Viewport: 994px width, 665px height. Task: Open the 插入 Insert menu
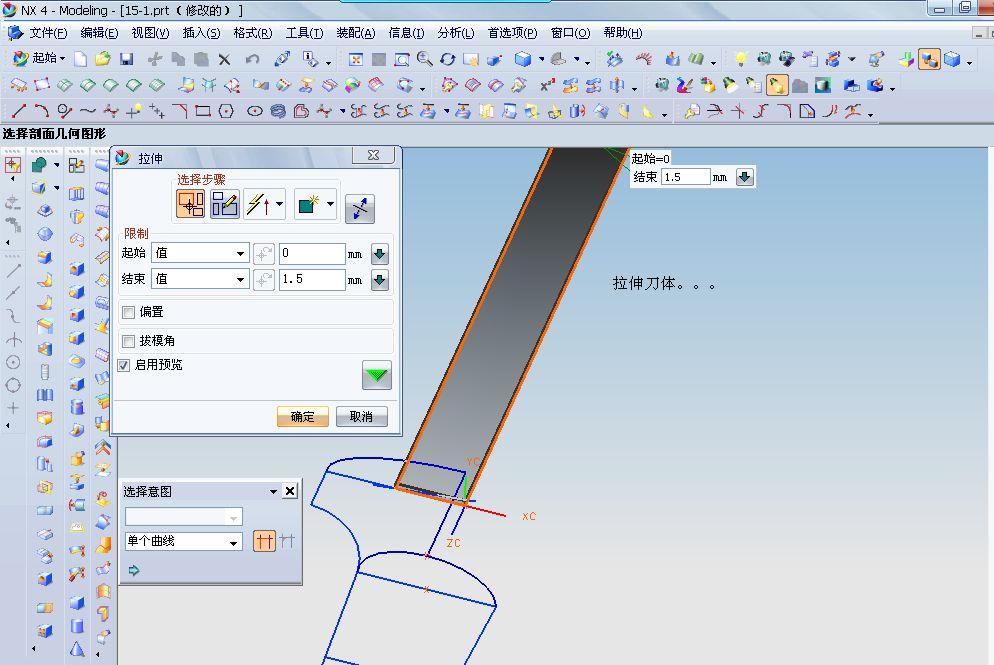click(x=201, y=33)
